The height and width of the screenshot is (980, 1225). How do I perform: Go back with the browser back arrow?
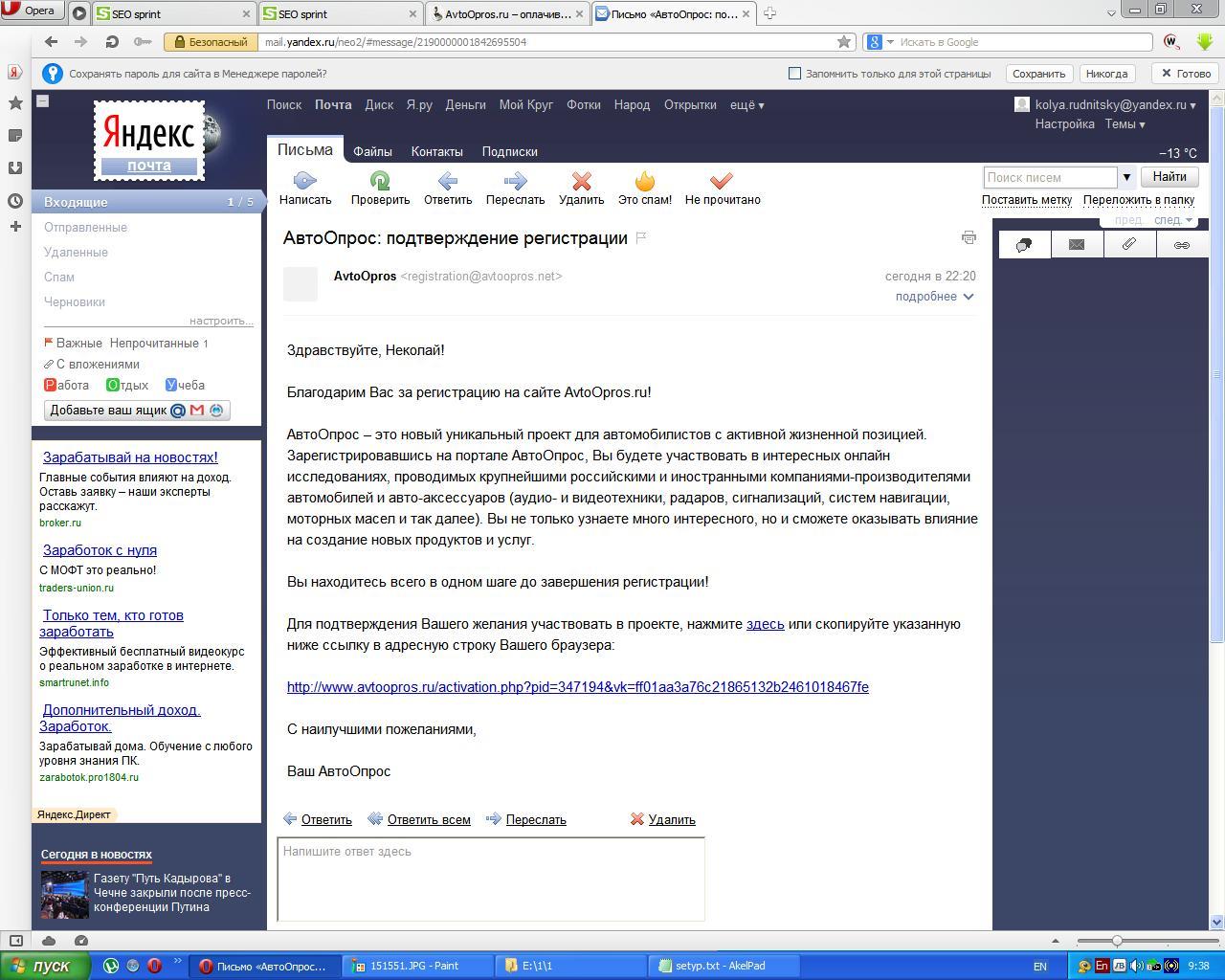(x=52, y=42)
